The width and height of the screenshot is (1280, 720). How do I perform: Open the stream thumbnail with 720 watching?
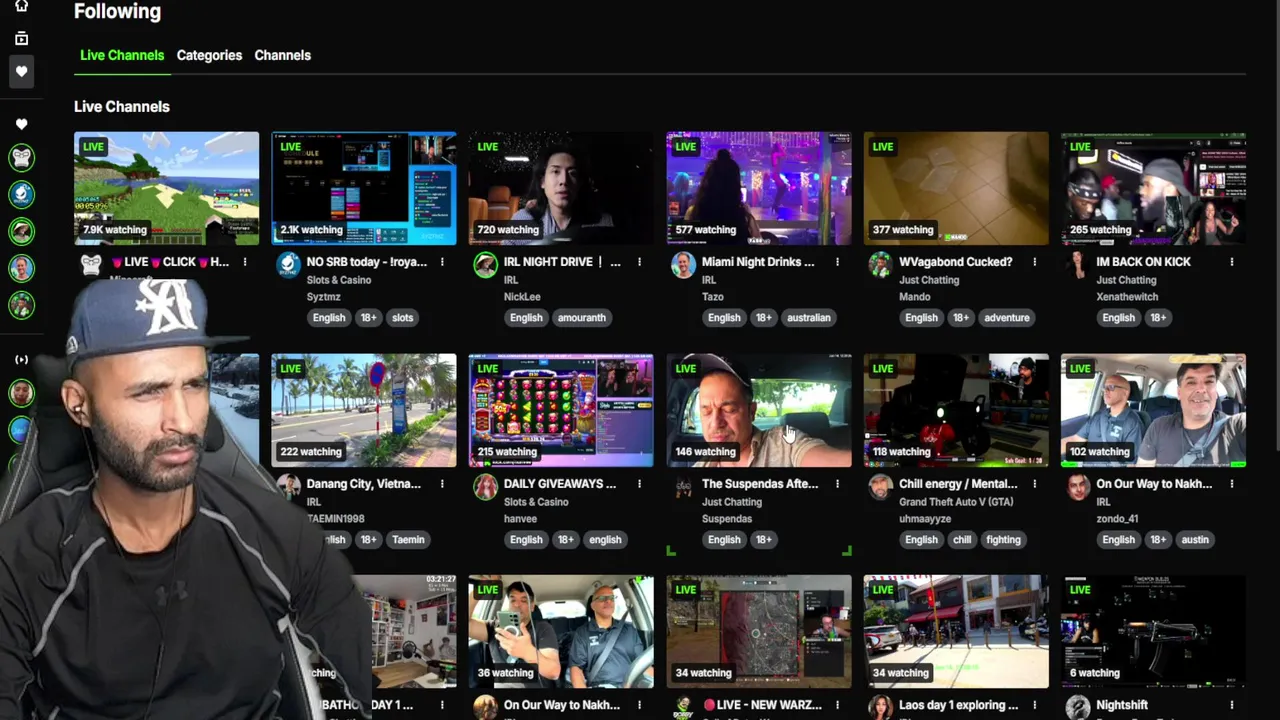[x=561, y=188]
